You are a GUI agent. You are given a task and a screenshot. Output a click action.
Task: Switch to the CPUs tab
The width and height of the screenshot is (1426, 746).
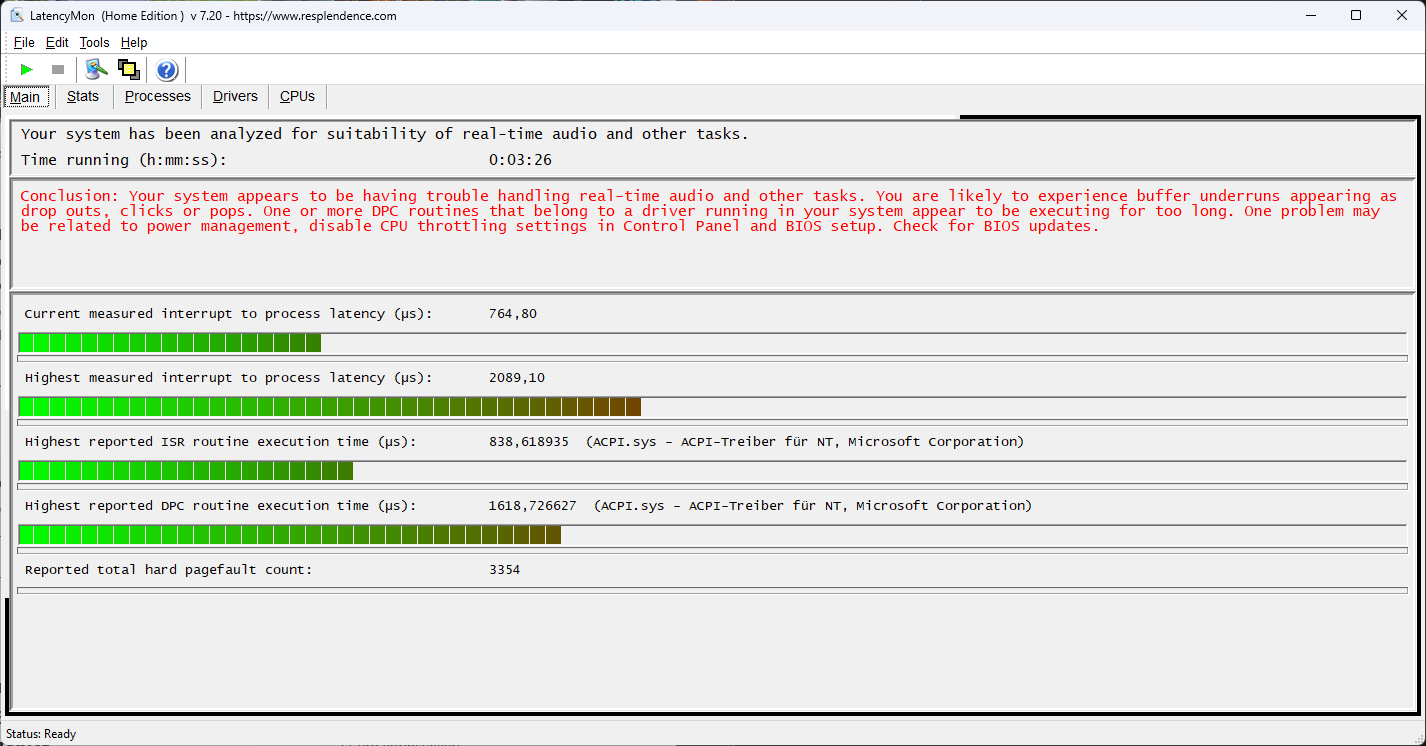[x=297, y=97]
